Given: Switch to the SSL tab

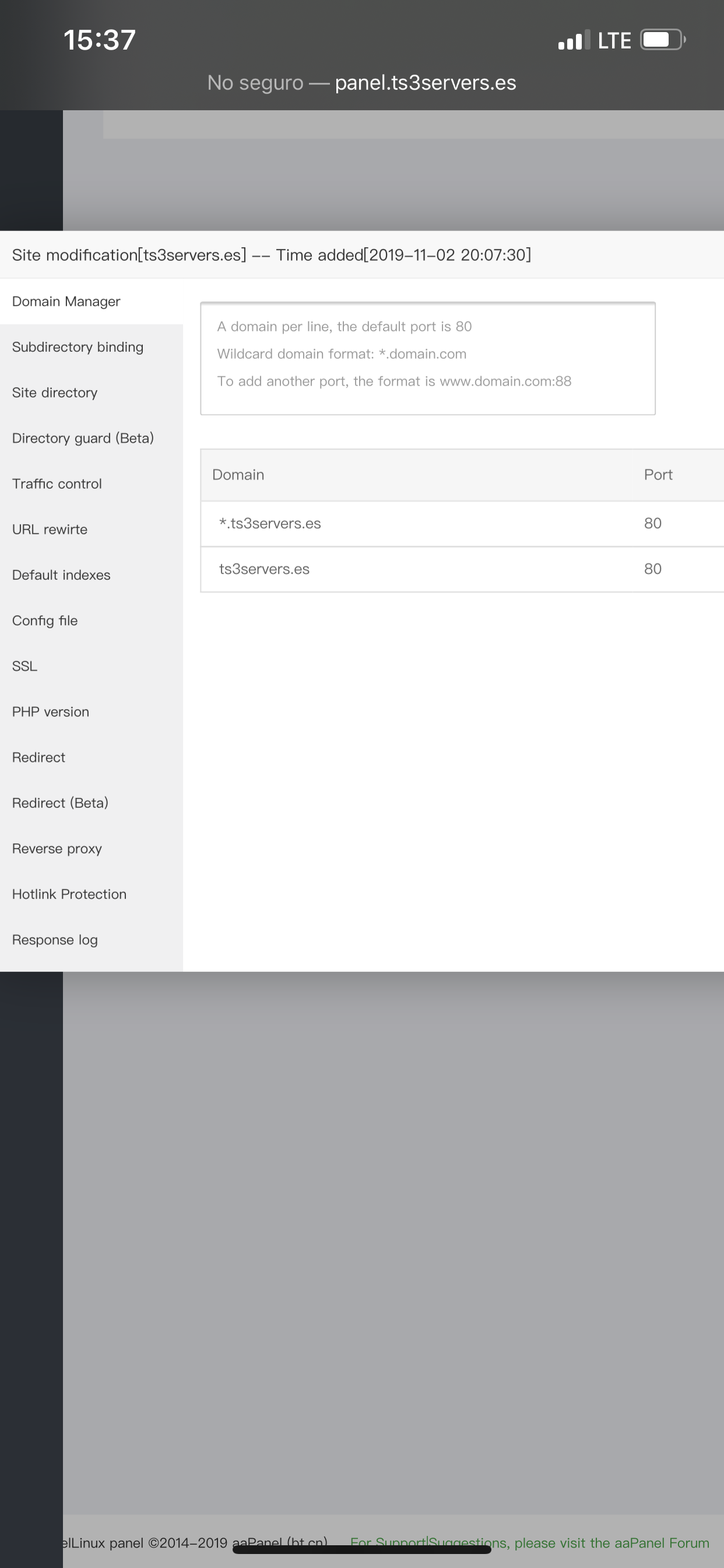Looking at the screenshot, I should pos(25,667).
